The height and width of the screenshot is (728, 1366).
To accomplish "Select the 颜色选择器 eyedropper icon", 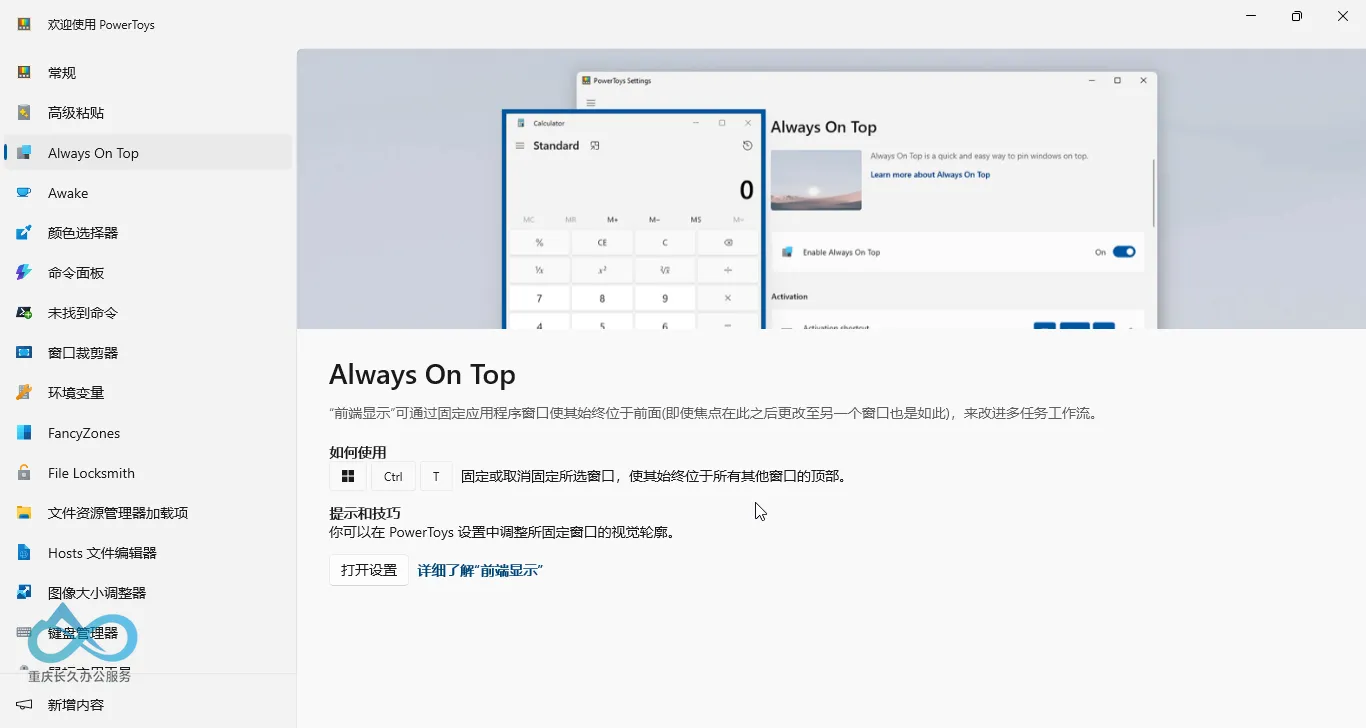I will 24,233.
